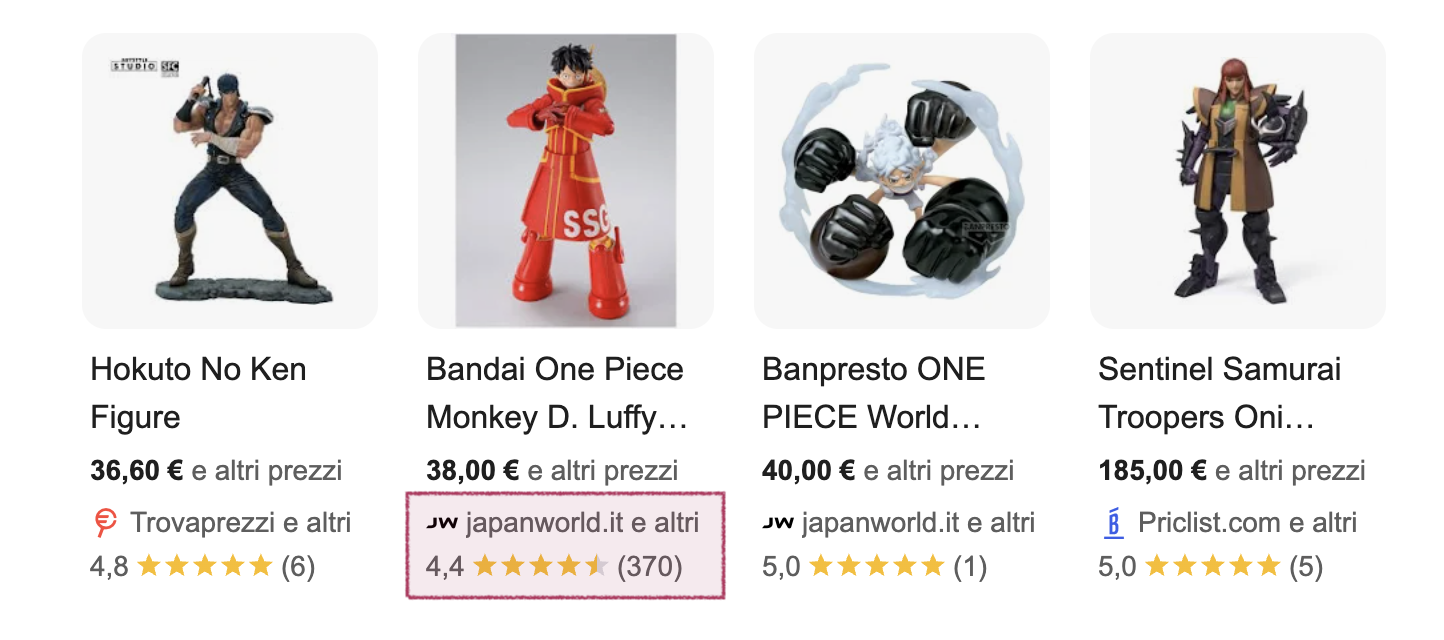The height and width of the screenshot is (640, 1444).
Task: Open the Sentinel Samurai Troopers figure image
Action: click(1238, 181)
